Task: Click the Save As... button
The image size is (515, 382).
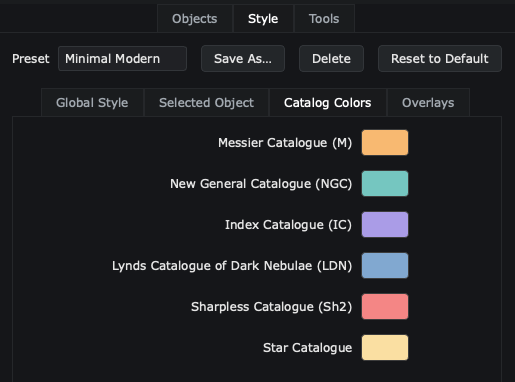Action: point(243,59)
